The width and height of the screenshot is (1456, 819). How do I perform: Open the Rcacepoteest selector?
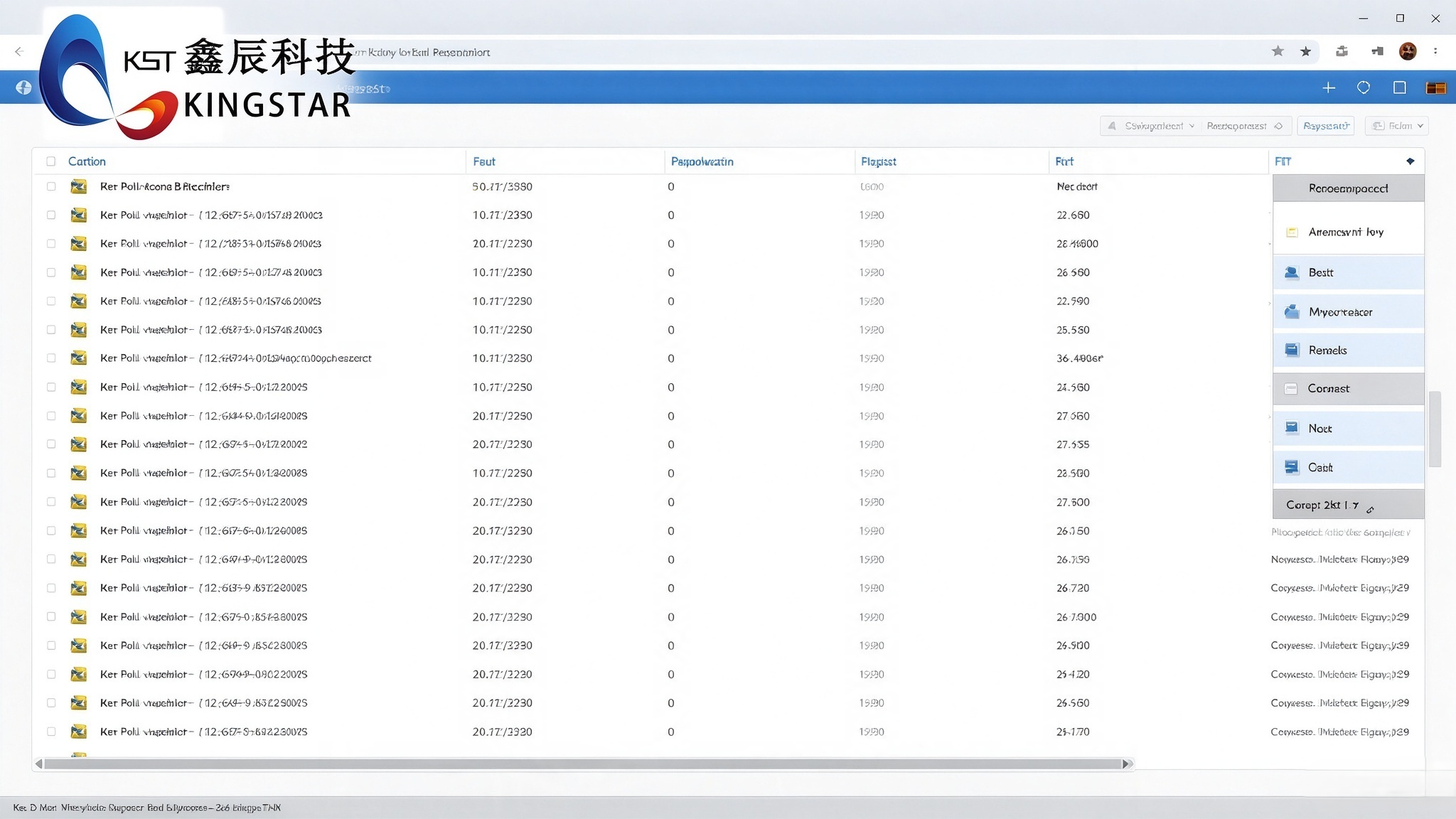[x=1244, y=126]
